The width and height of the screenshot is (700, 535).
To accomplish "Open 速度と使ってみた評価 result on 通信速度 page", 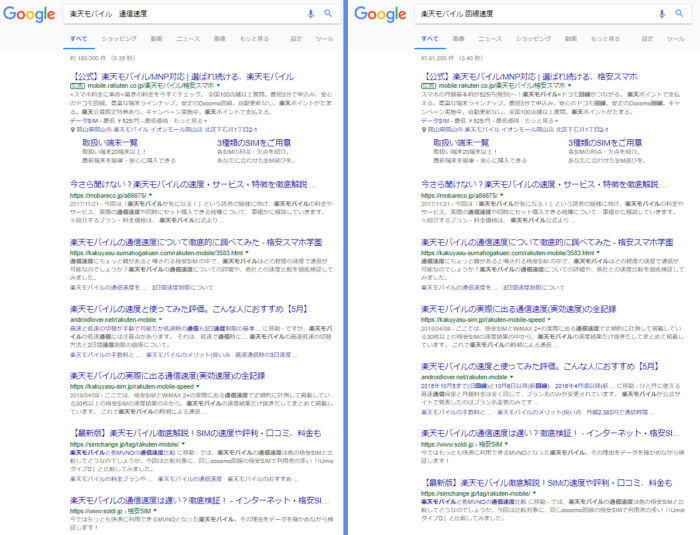I will 189,309.
